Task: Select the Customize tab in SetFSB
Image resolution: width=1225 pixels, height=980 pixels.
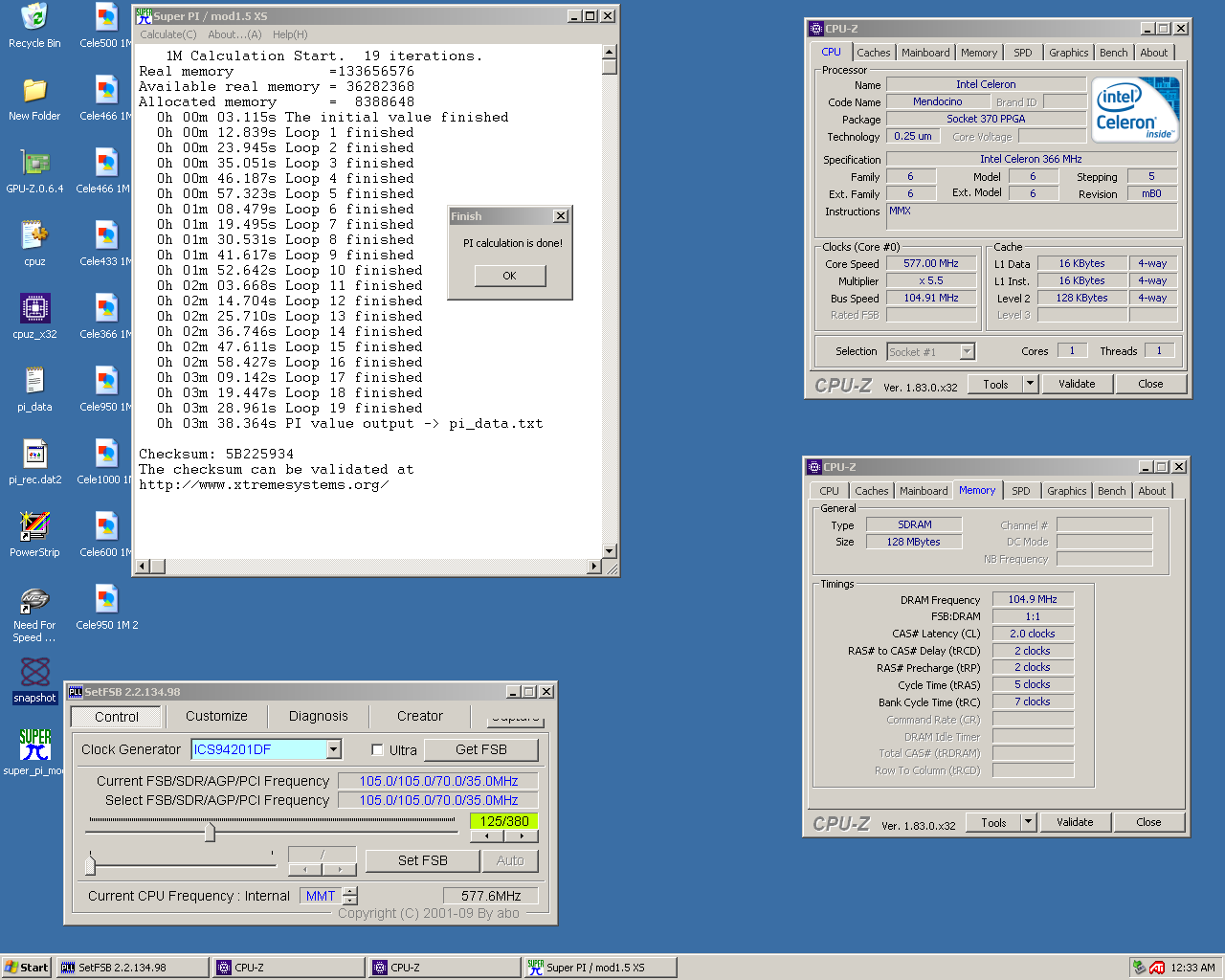Action: tap(216, 716)
